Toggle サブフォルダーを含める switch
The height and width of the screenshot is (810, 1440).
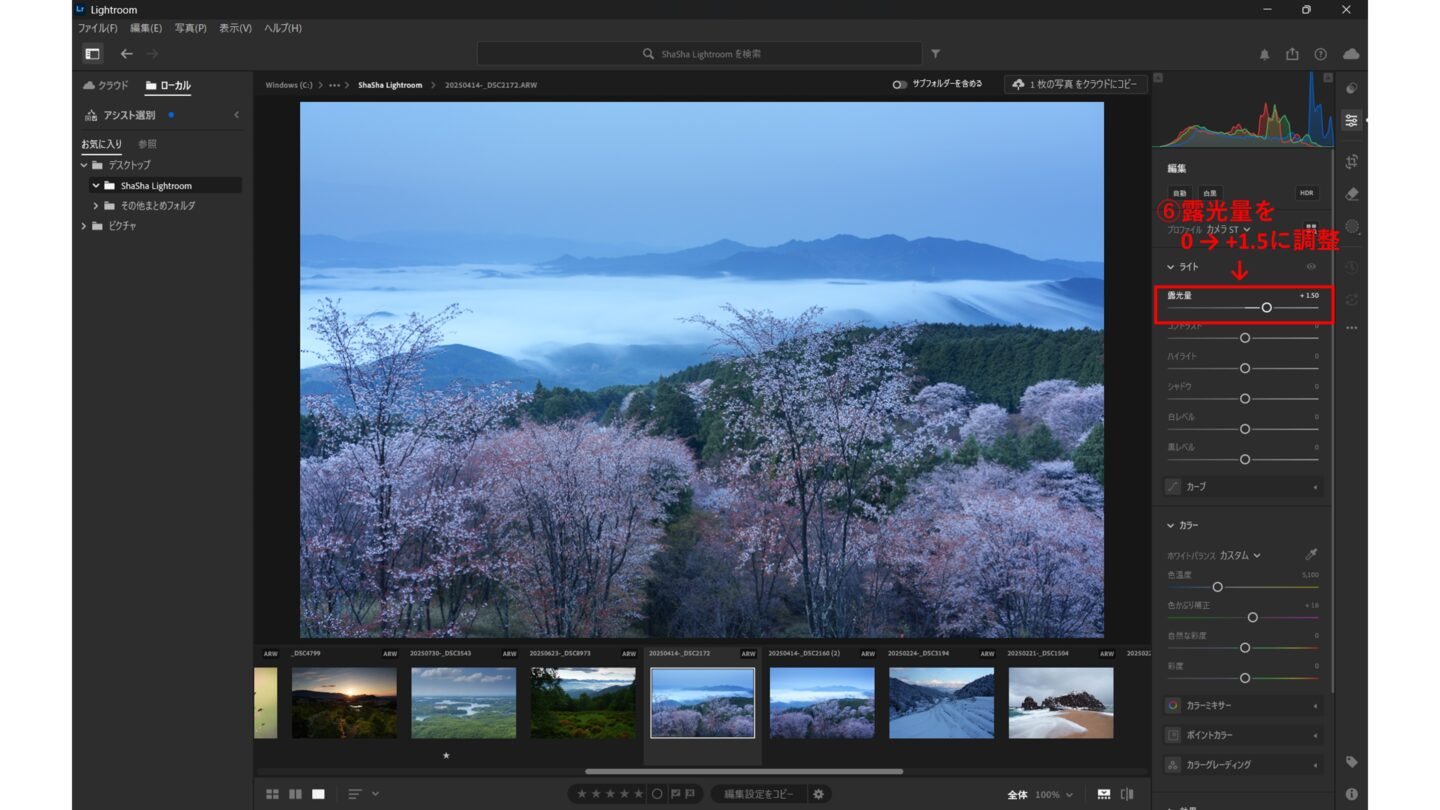(x=900, y=85)
